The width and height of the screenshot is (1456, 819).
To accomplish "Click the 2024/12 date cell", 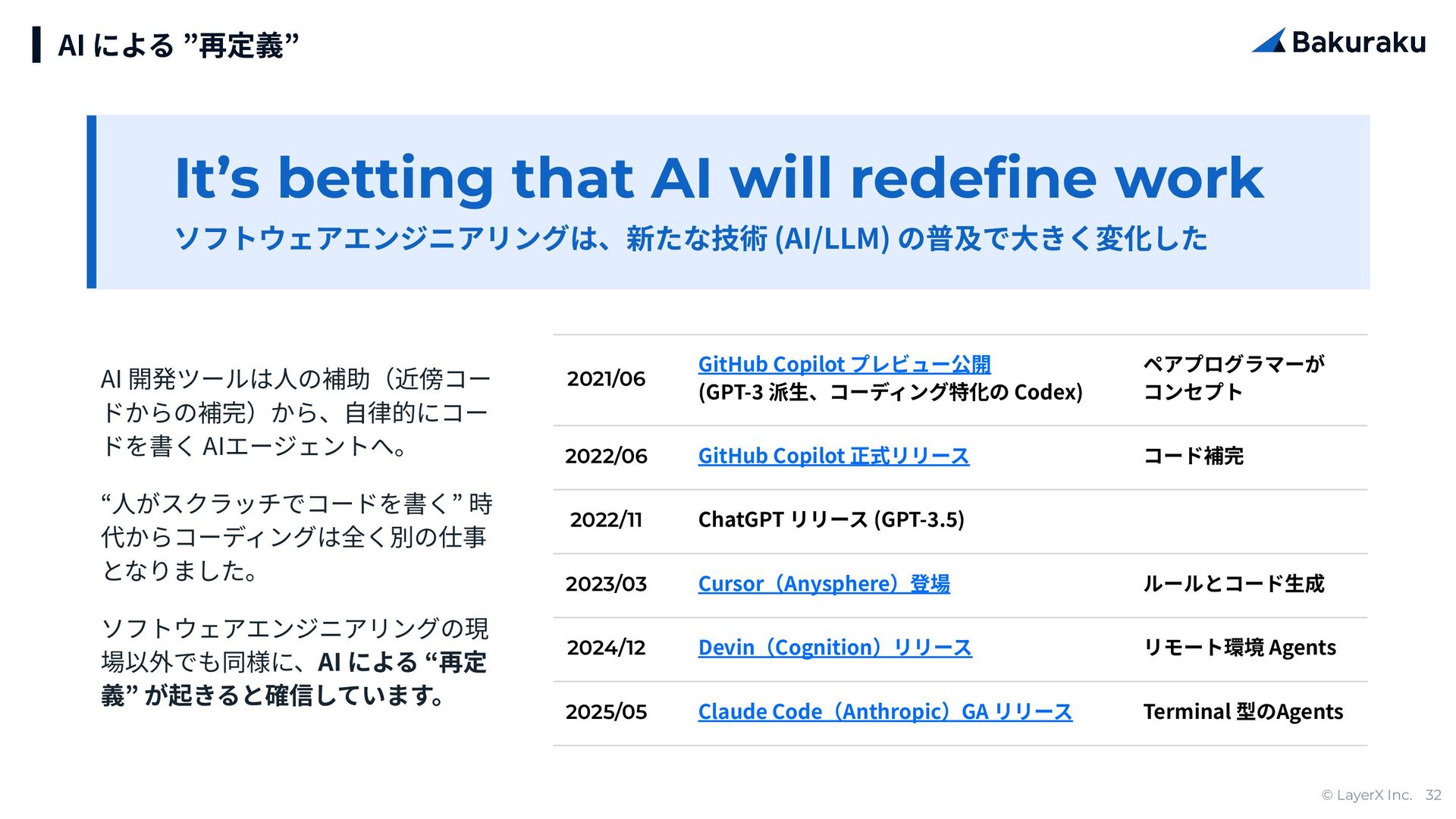I will (606, 648).
